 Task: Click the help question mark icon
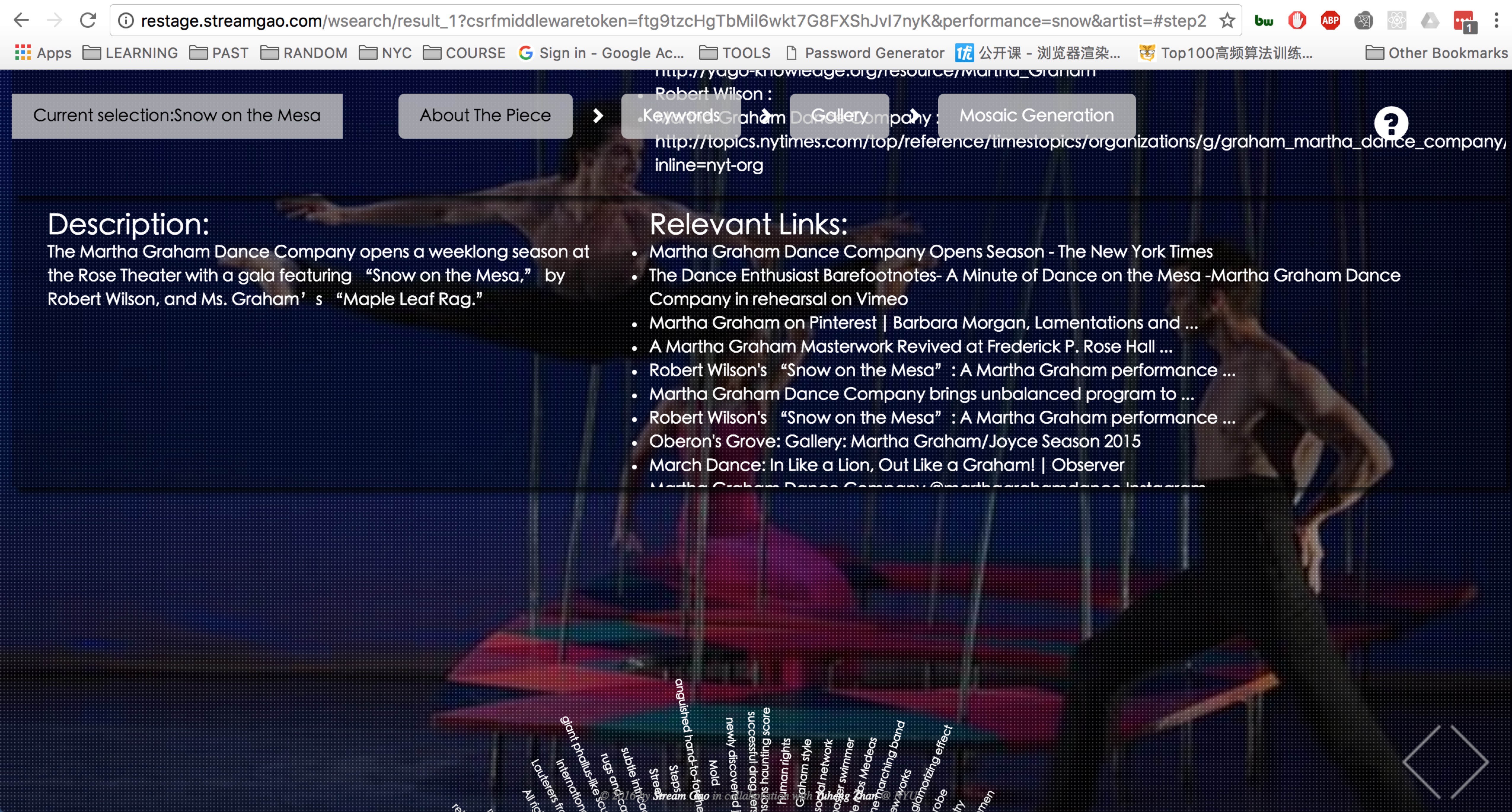[x=1390, y=123]
